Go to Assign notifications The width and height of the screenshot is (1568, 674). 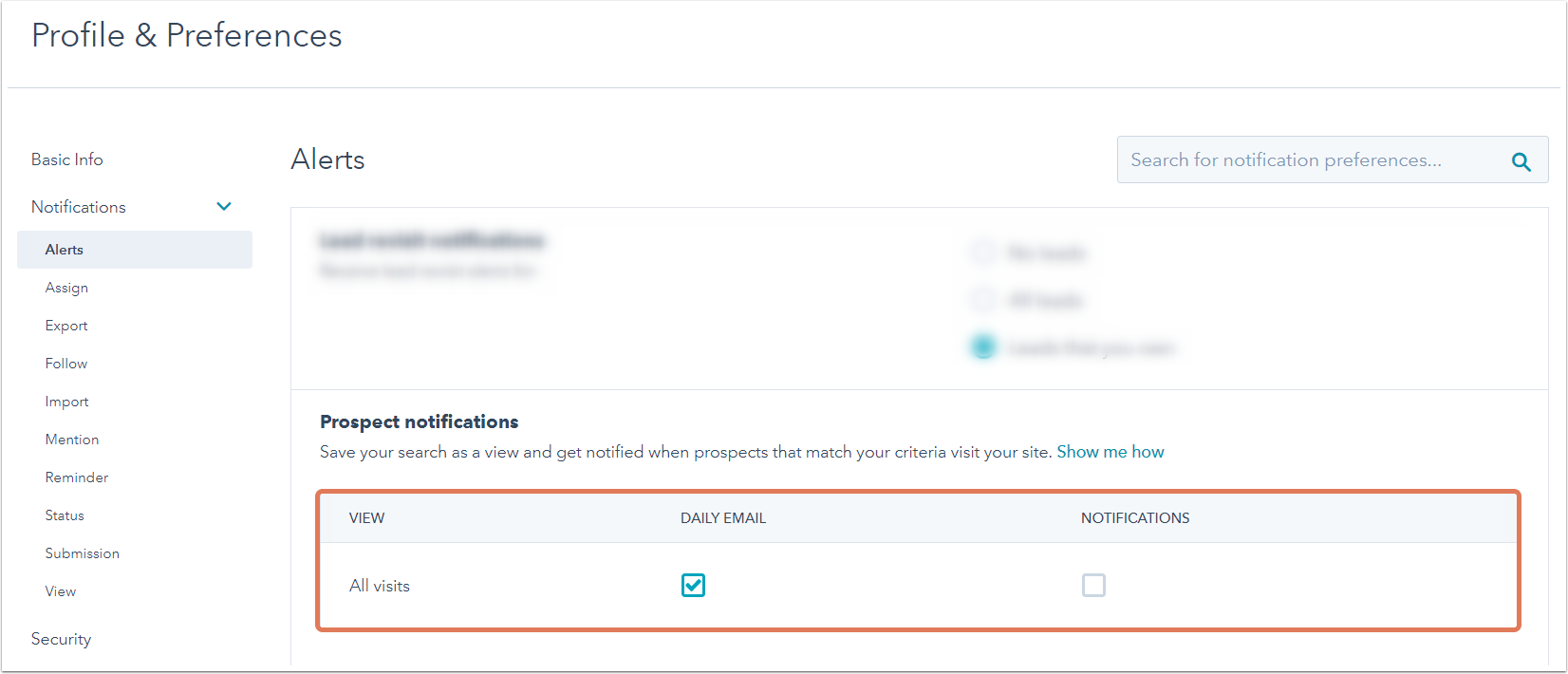[66, 288]
